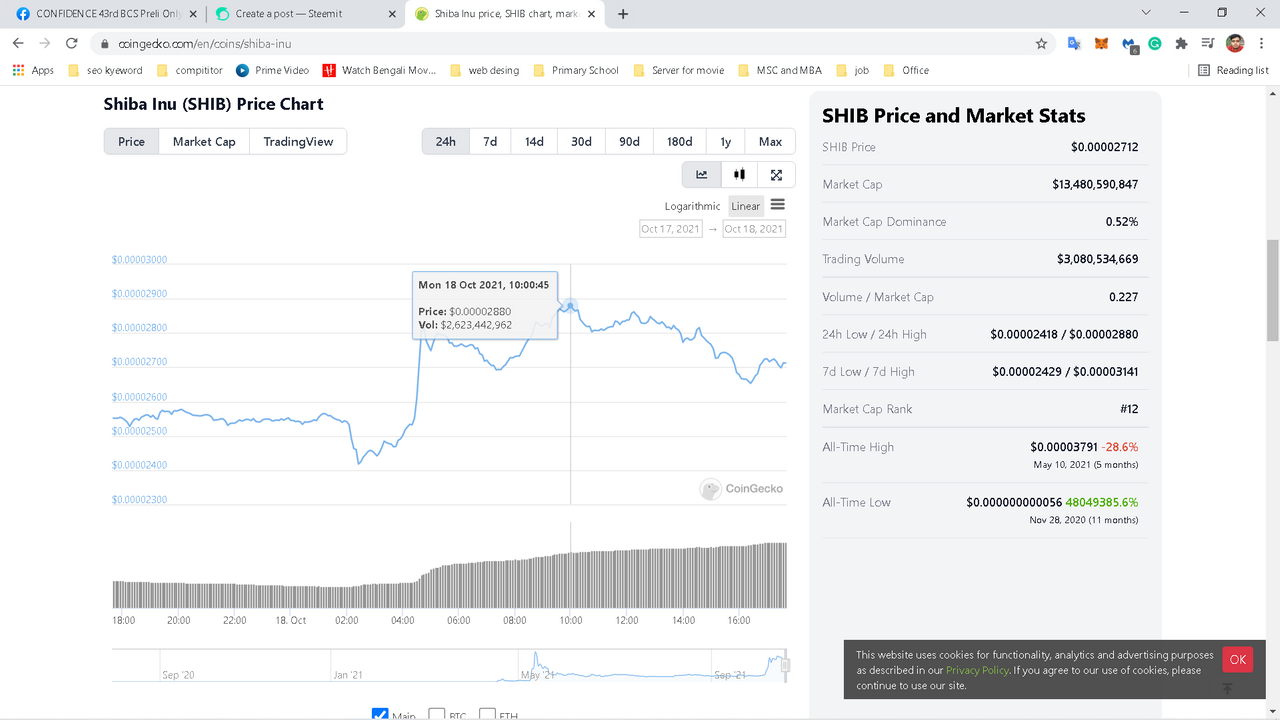View site information lock icon

pos(105,44)
